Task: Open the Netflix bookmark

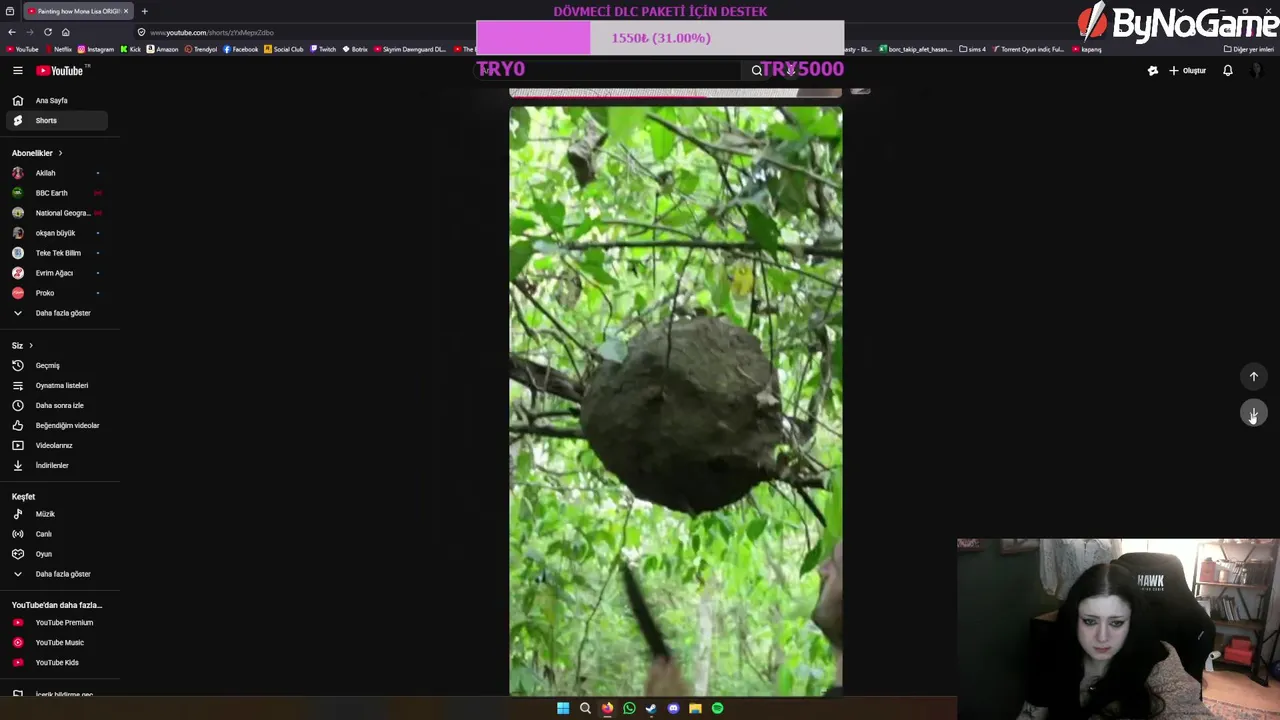Action: (59, 49)
